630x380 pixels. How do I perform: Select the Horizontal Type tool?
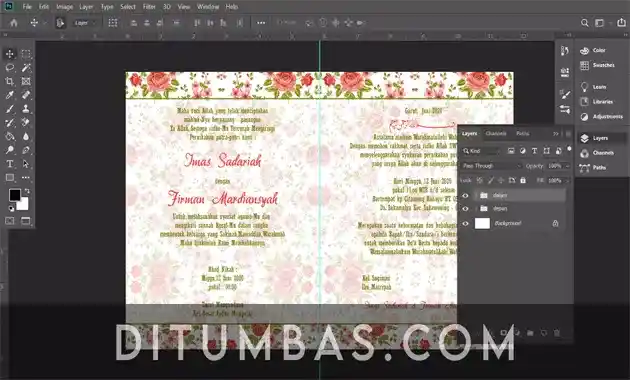coord(10,164)
